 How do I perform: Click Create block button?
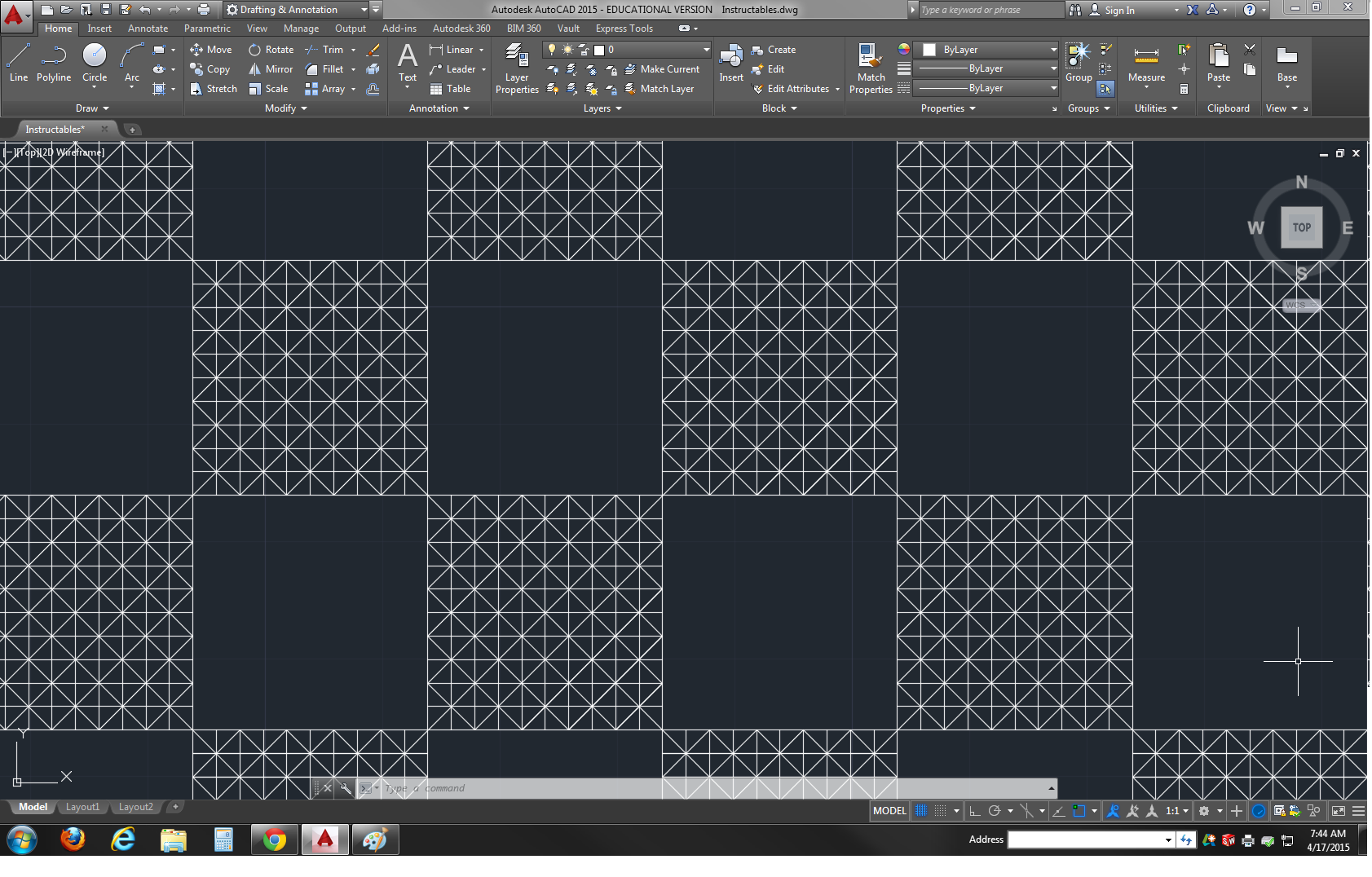click(x=774, y=50)
